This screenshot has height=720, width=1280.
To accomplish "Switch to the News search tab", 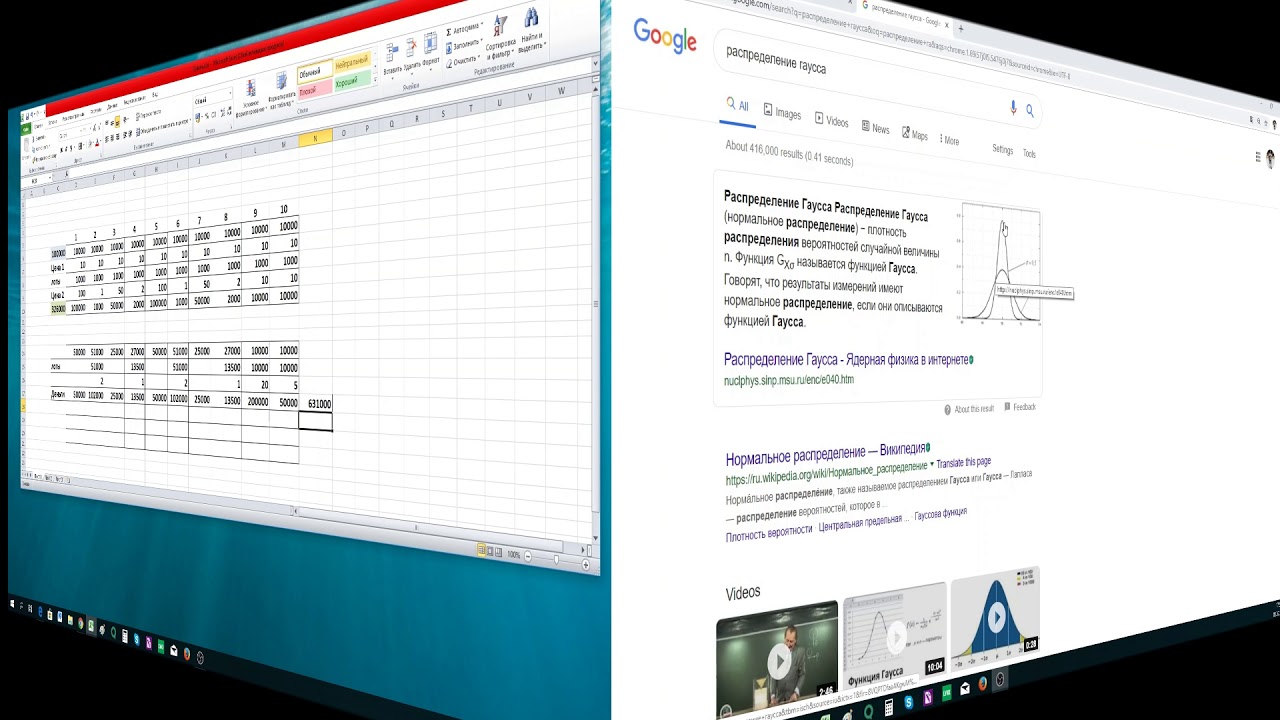I will (875, 128).
